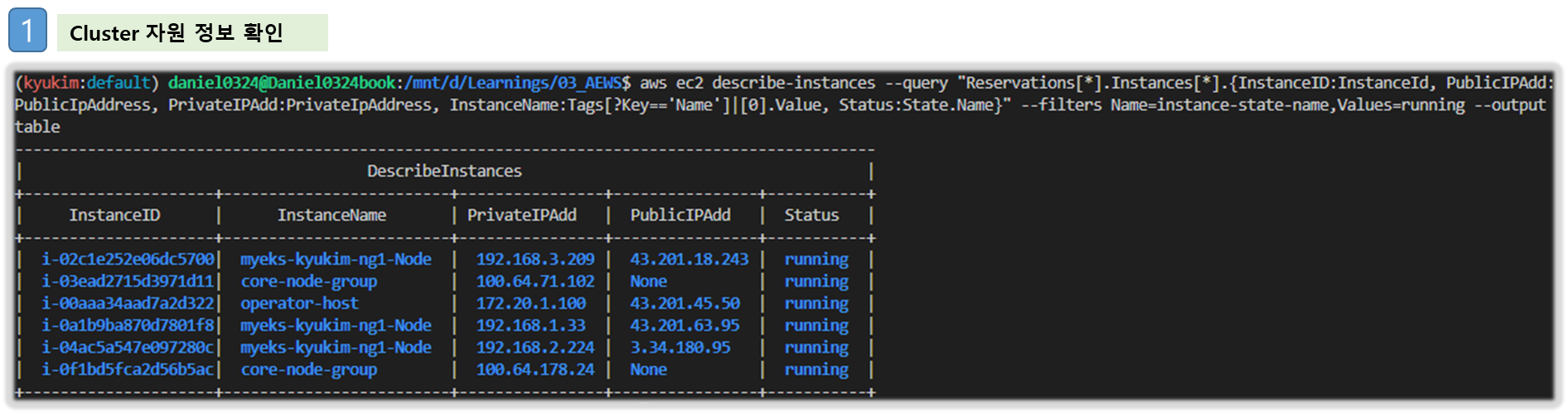Click the (kyukim:default) prompt context
The image size is (1568, 414).
tap(87, 83)
